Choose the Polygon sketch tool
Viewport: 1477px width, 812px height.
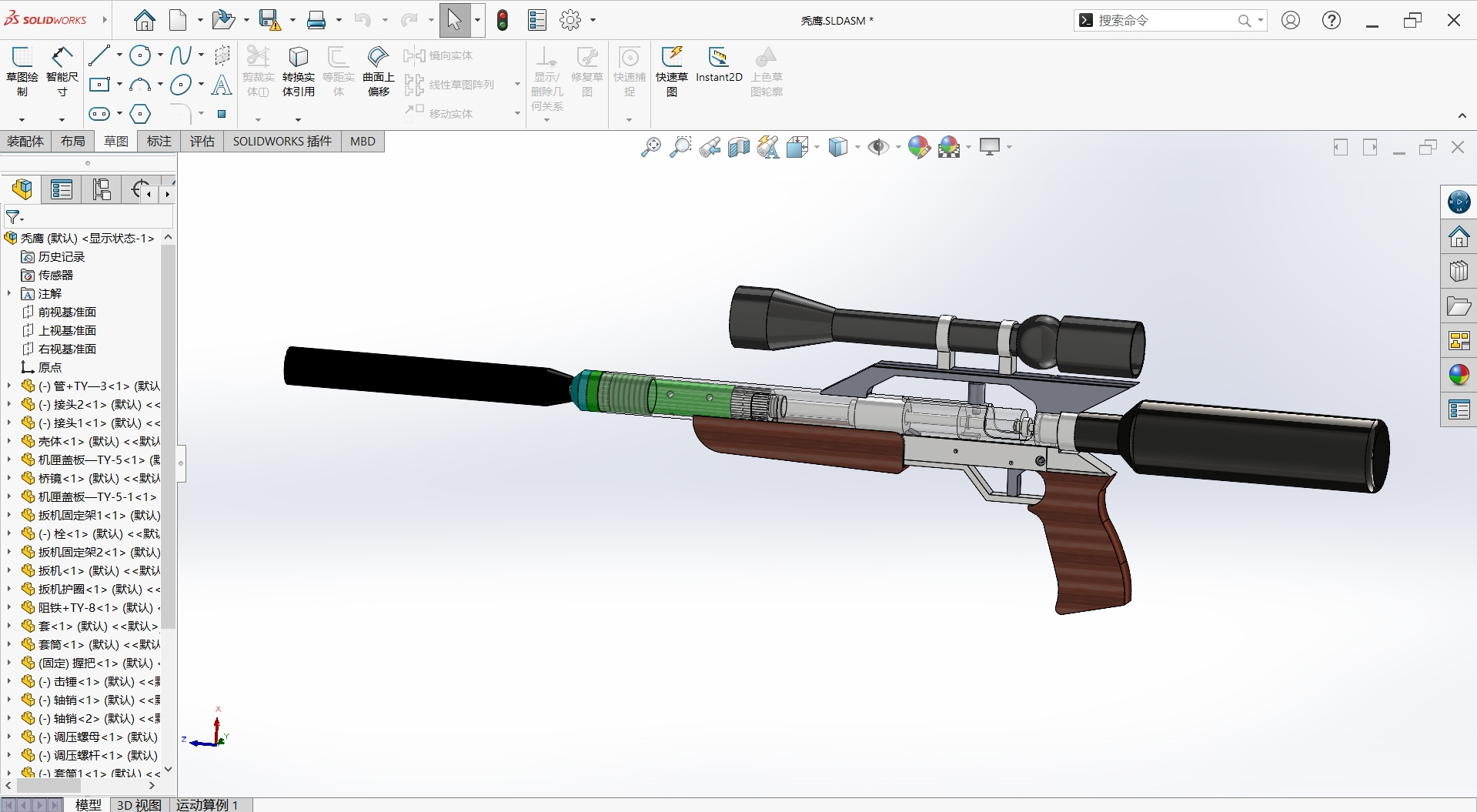pyautogui.click(x=140, y=114)
